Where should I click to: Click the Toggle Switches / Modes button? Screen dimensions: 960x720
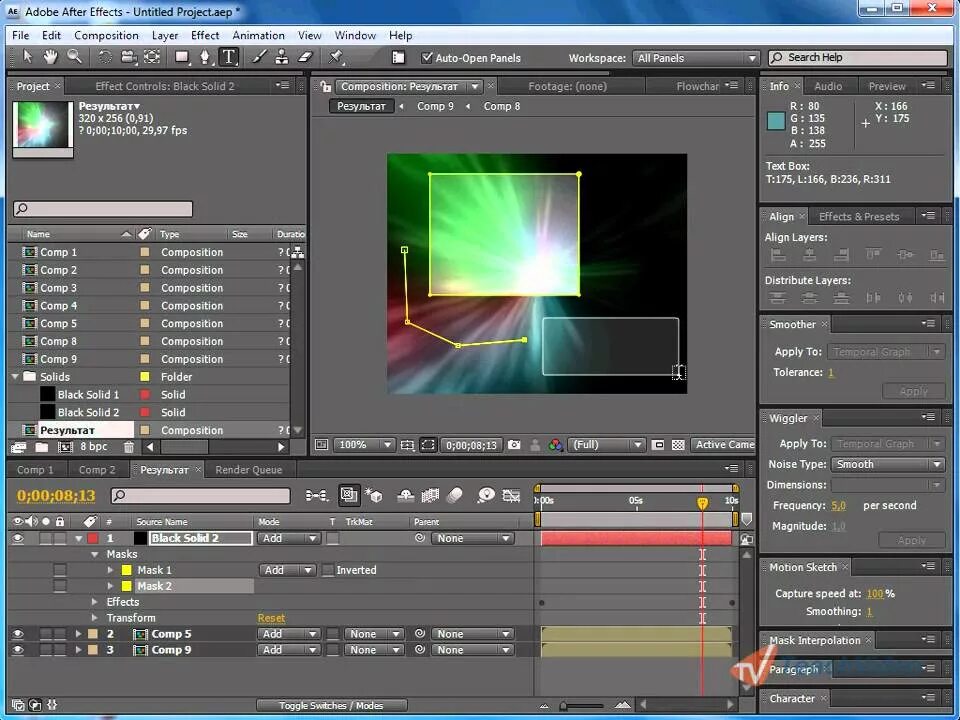click(331, 705)
